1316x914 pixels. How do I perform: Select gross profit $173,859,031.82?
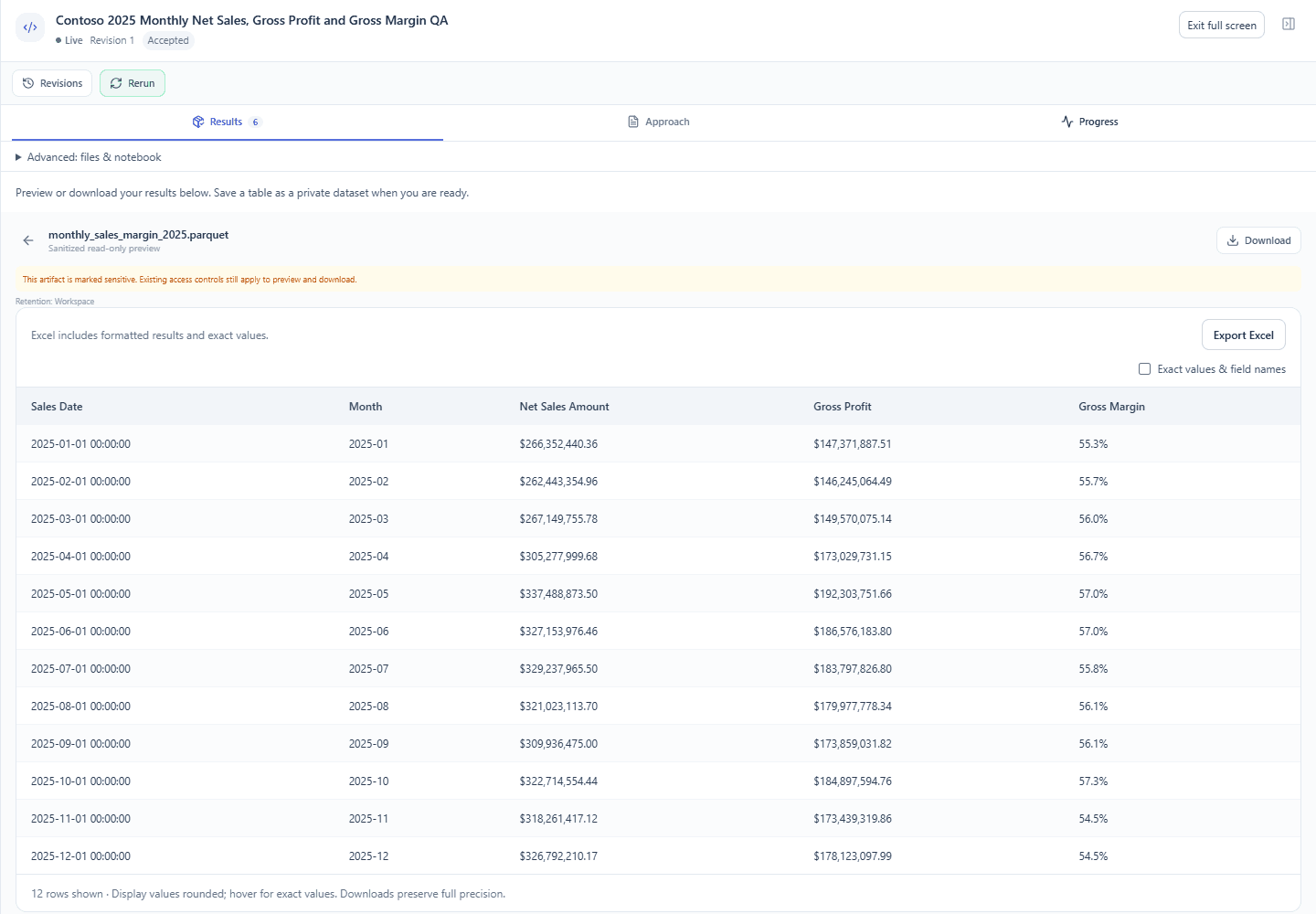(x=853, y=744)
